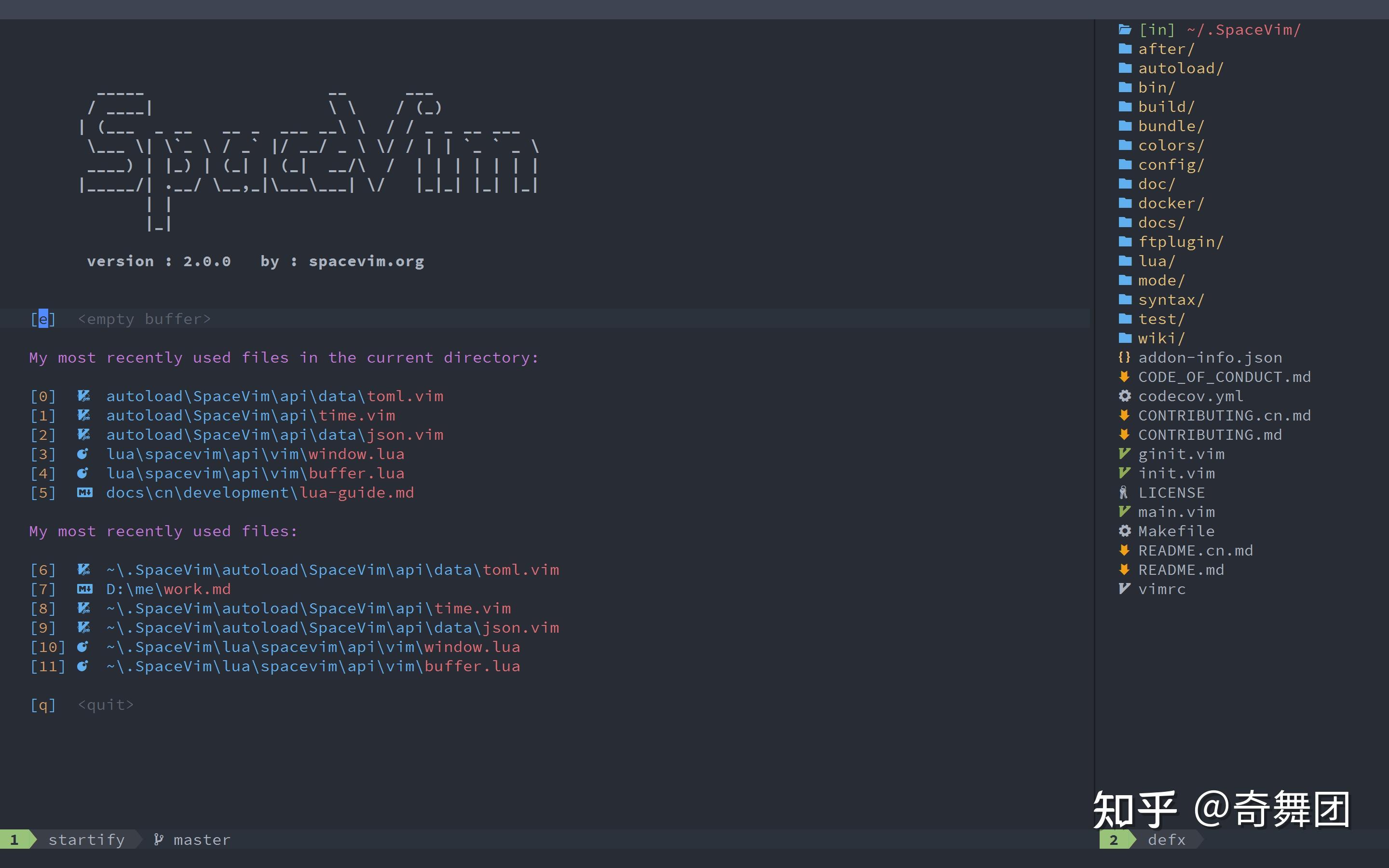Click the license key icon beside LICENSE
The width and height of the screenshot is (1389, 868).
click(x=1124, y=492)
